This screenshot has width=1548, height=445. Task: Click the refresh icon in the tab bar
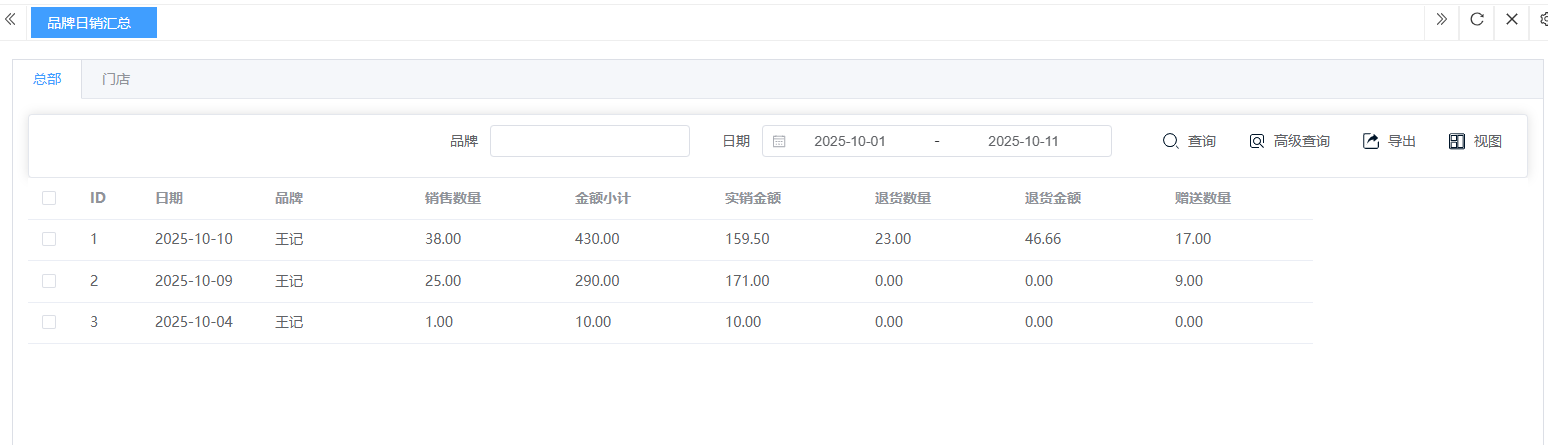click(x=1476, y=20)
